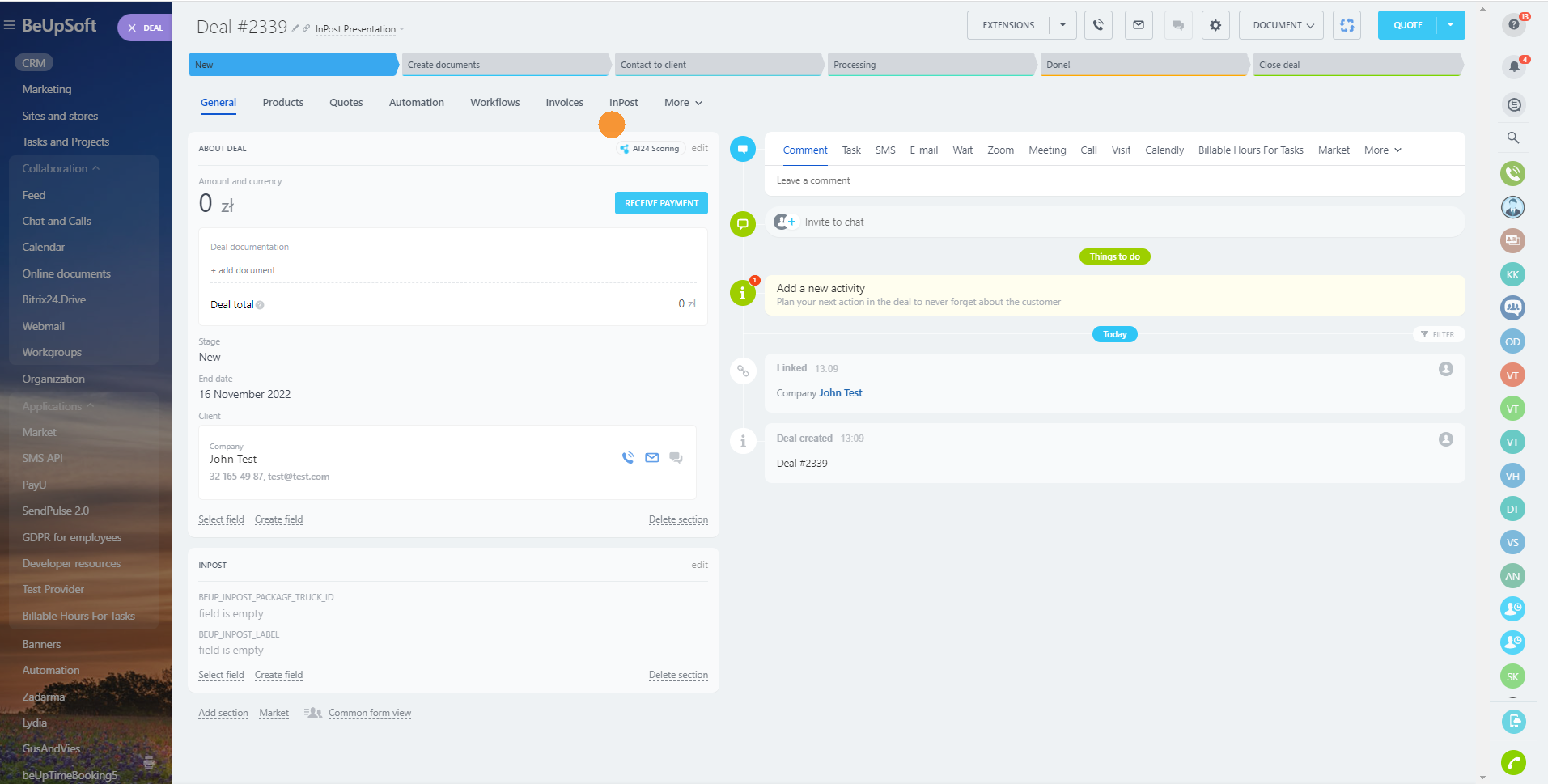Open the DOCUMENT dropdown
The width and height of the screenshot is (1548, 784).
(x=1282, y=25)
